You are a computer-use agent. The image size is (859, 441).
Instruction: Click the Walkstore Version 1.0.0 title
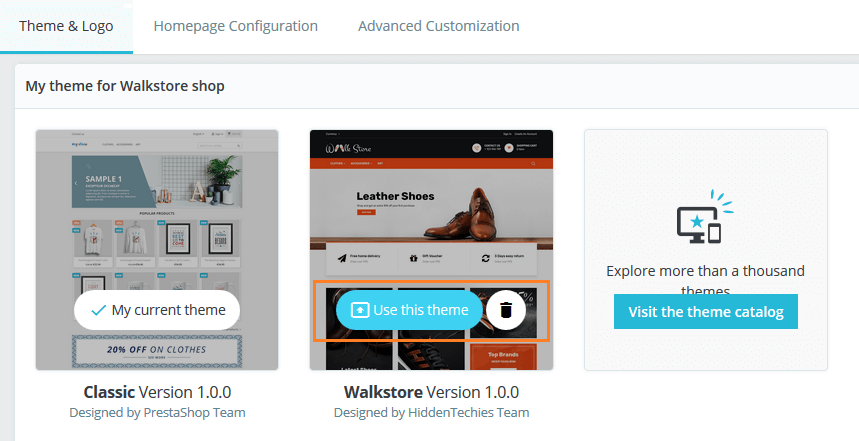tap(431, 392)
